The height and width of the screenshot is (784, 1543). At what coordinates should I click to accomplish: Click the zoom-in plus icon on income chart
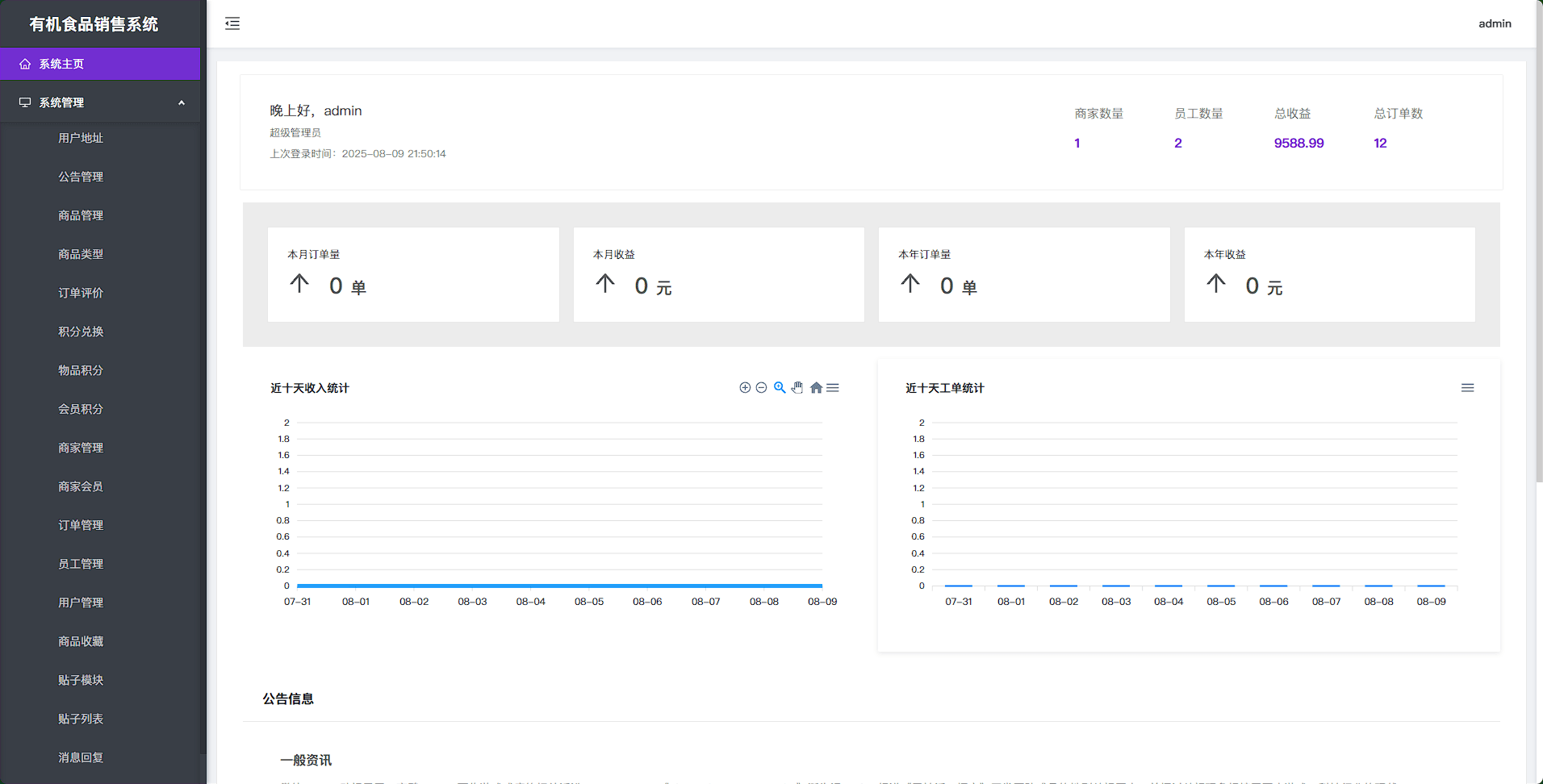[745, 388]
